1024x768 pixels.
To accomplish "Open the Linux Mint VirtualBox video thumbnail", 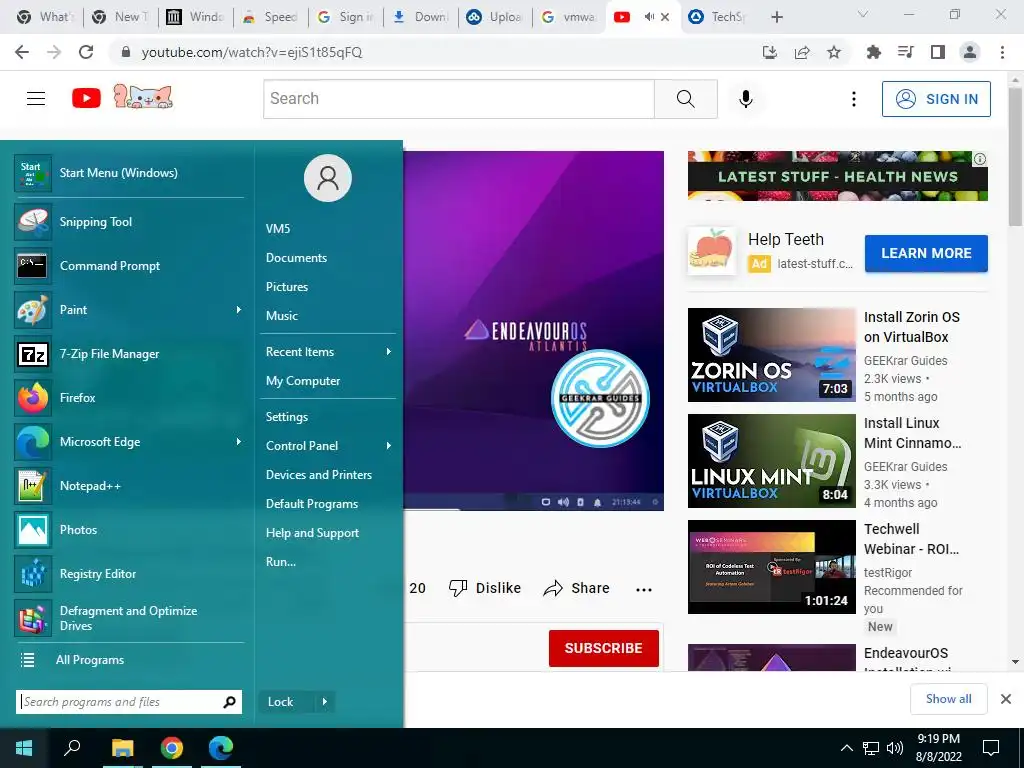I will [x=771, y=461].
